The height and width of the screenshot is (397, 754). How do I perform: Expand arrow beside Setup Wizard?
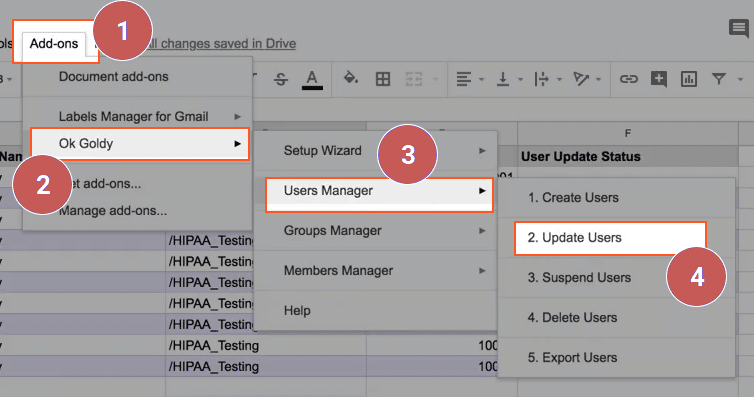tap(482, 151)
